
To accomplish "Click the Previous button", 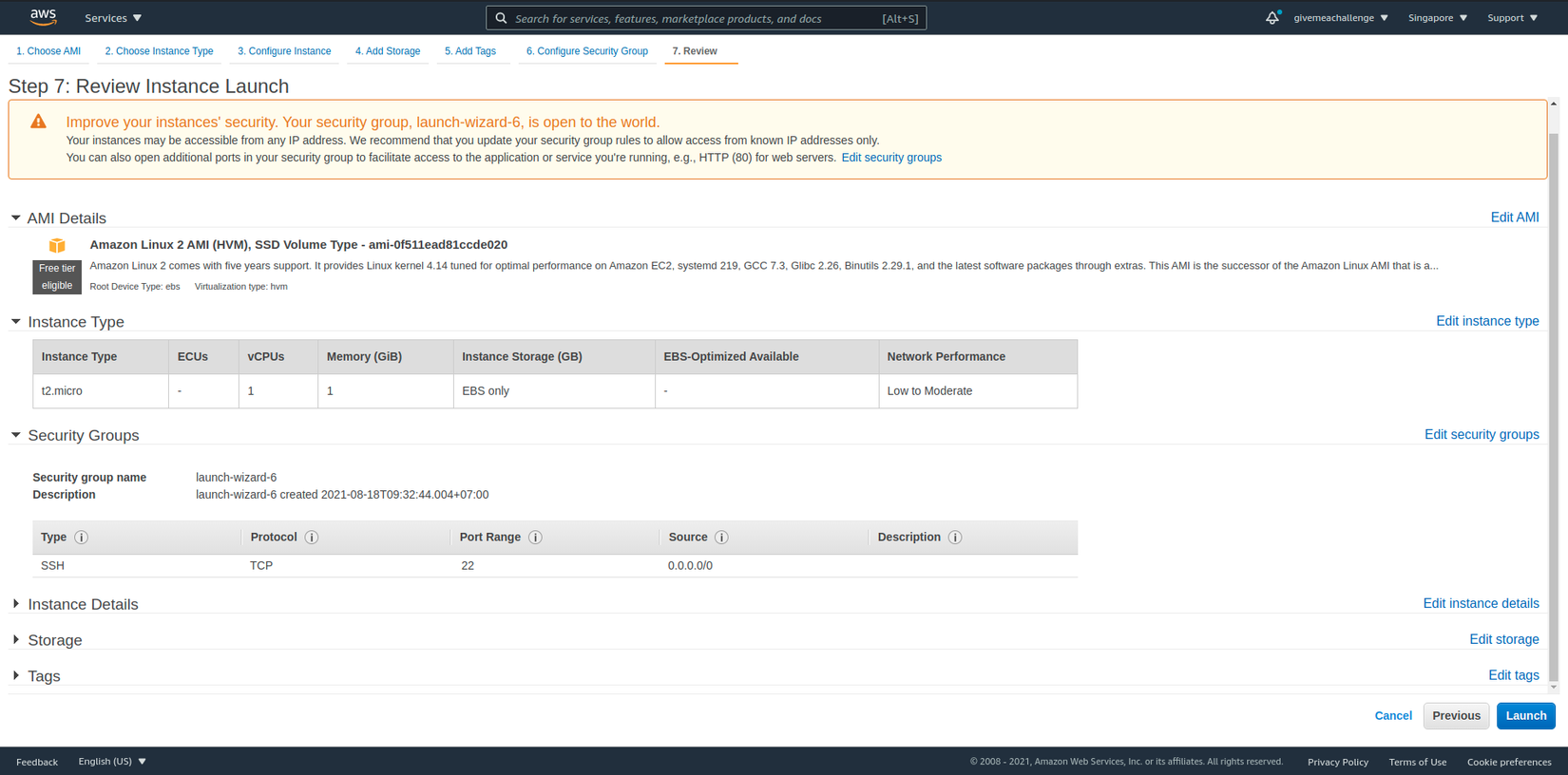I will (1457, 716).
